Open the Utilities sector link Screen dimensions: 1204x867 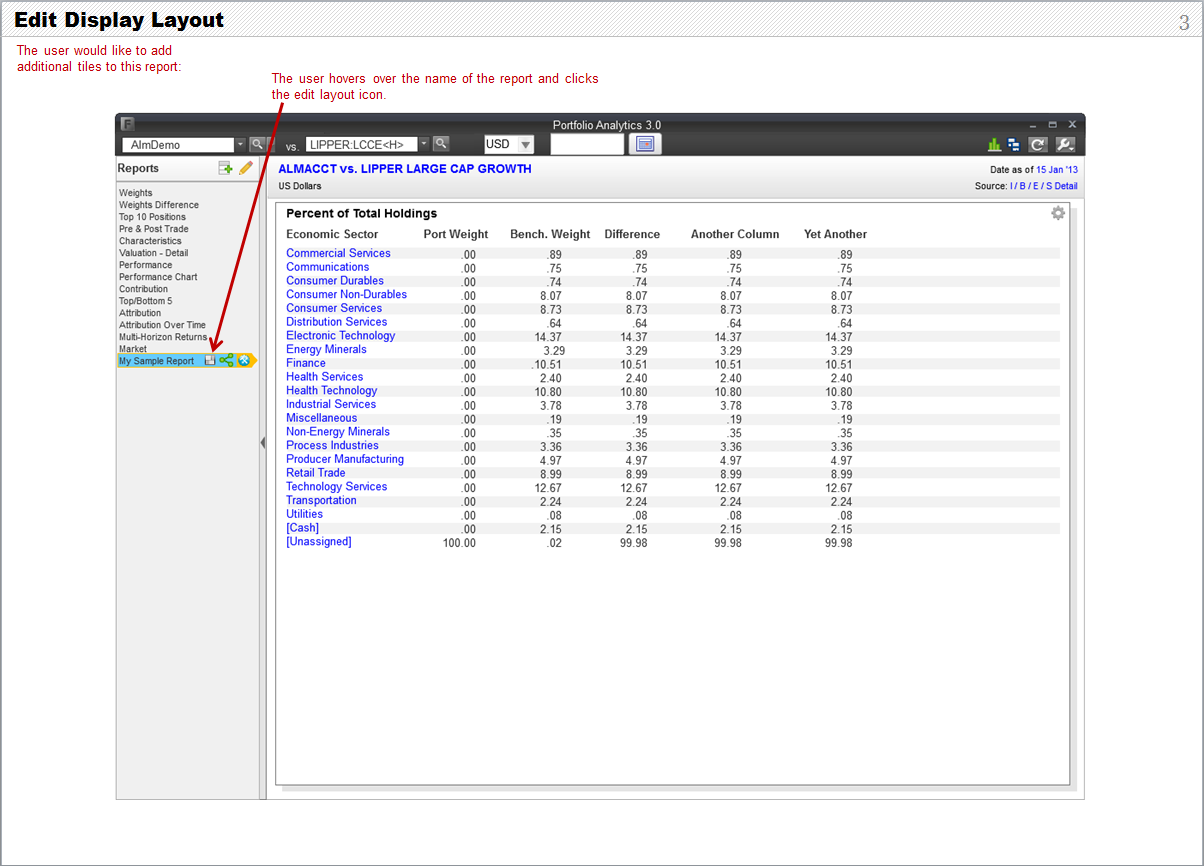click(x=304, y=514)
